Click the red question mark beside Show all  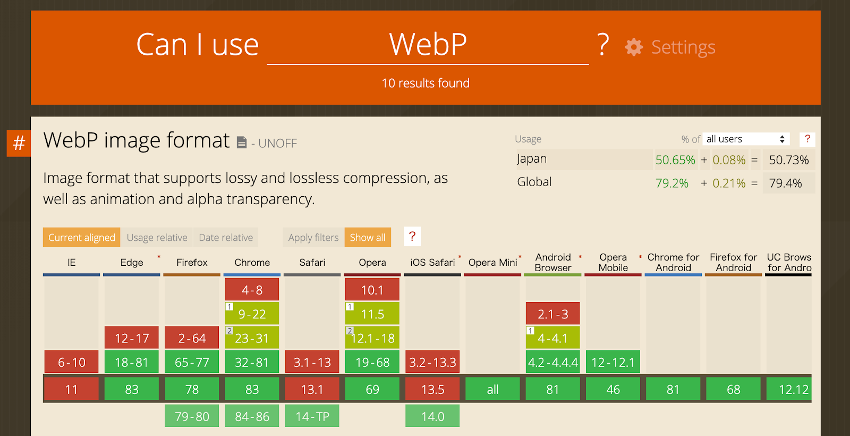coord(412,236)
